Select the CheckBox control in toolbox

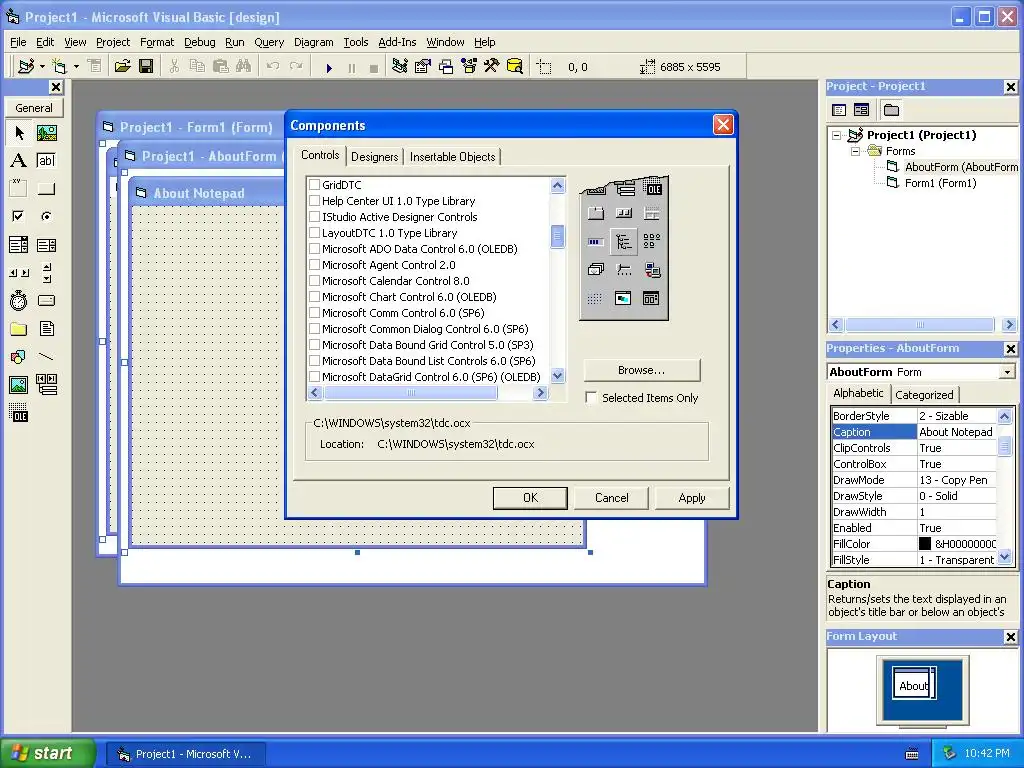(19, 216)
